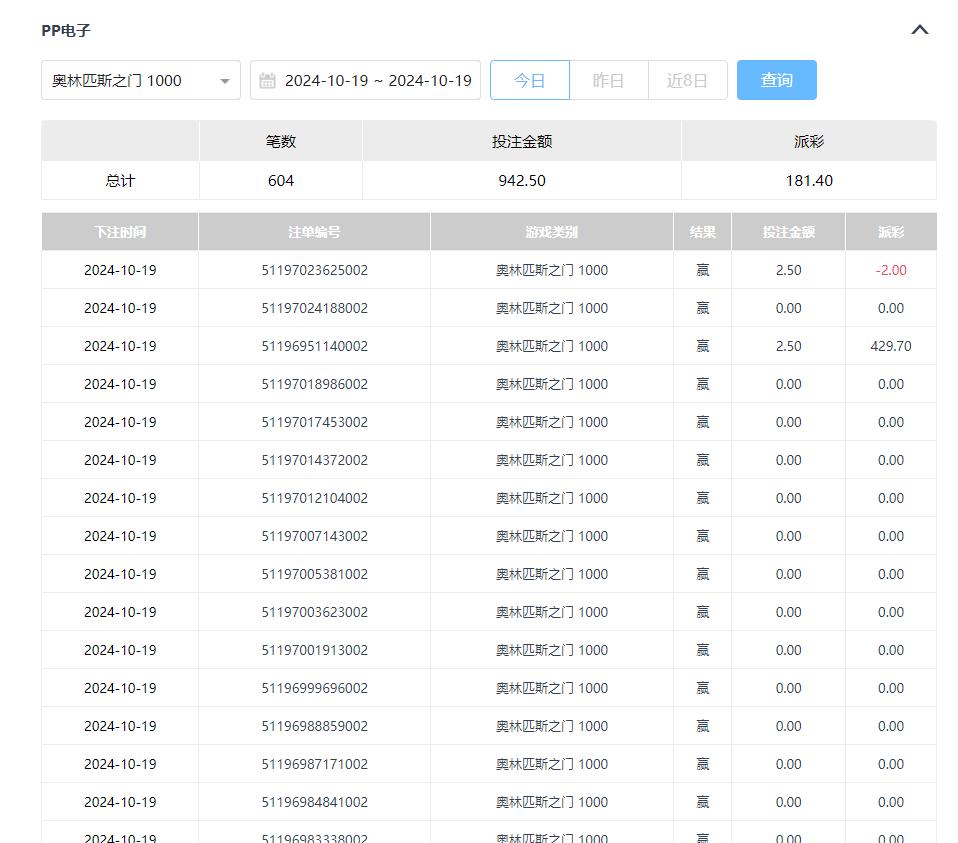Click the total 投注金额 value 942.50
Image resolution: width=958 pixels, height=843 pixels.
[521, 181]
